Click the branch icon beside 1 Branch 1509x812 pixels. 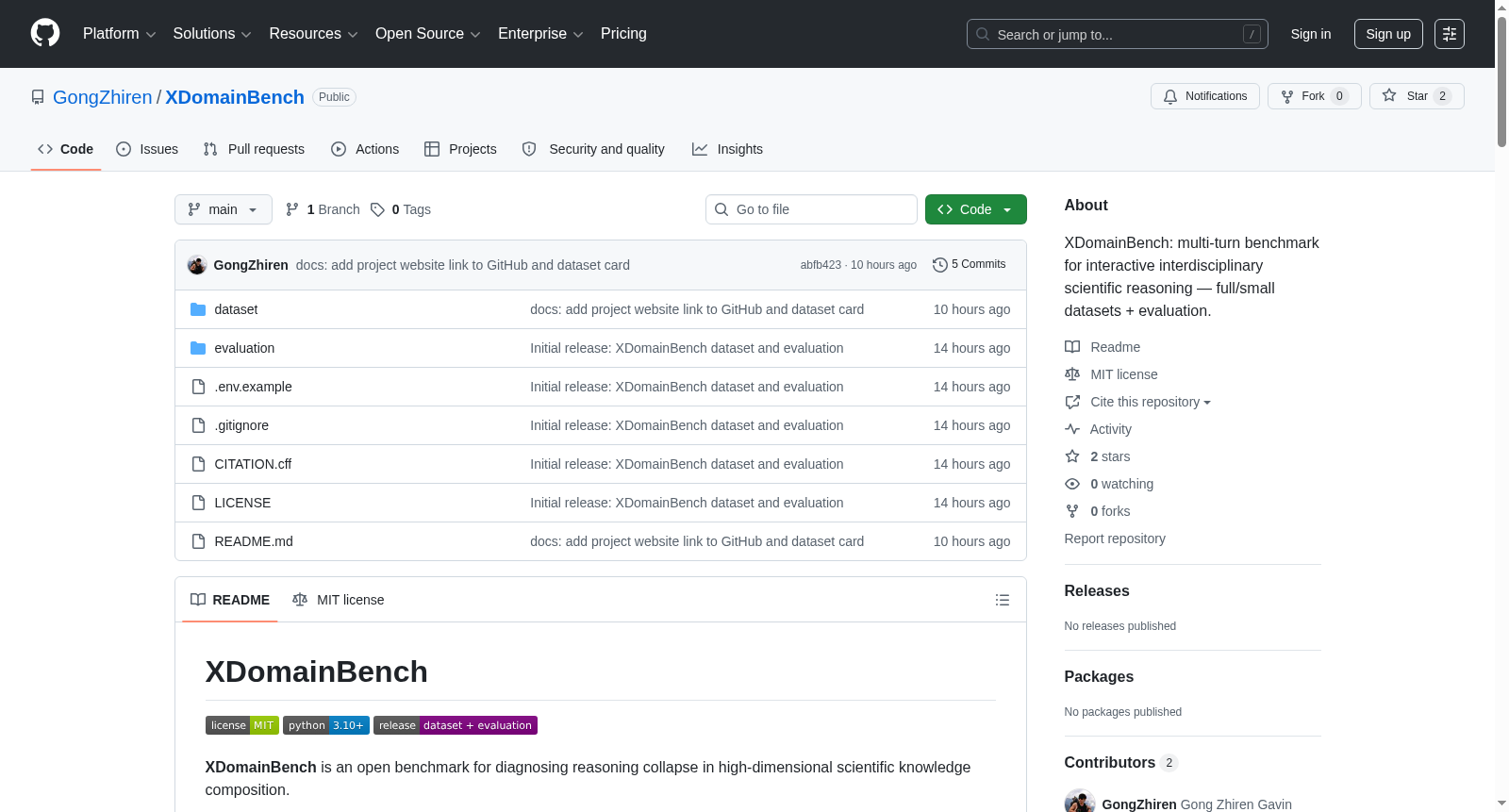click(x=292, y=209)
